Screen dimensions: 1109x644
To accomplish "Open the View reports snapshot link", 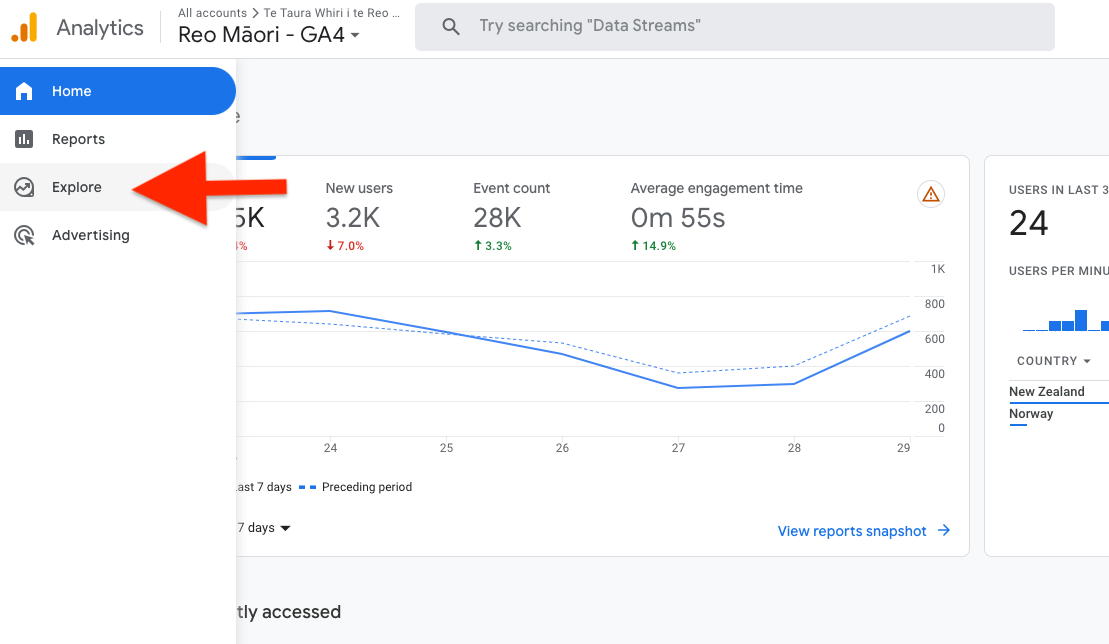I will point(852,531).
